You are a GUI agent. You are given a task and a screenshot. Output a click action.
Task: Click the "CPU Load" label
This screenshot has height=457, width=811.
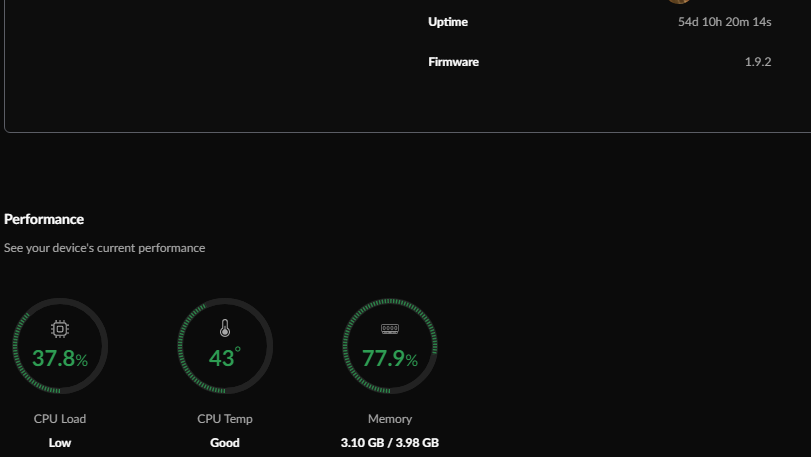(60, 419)
